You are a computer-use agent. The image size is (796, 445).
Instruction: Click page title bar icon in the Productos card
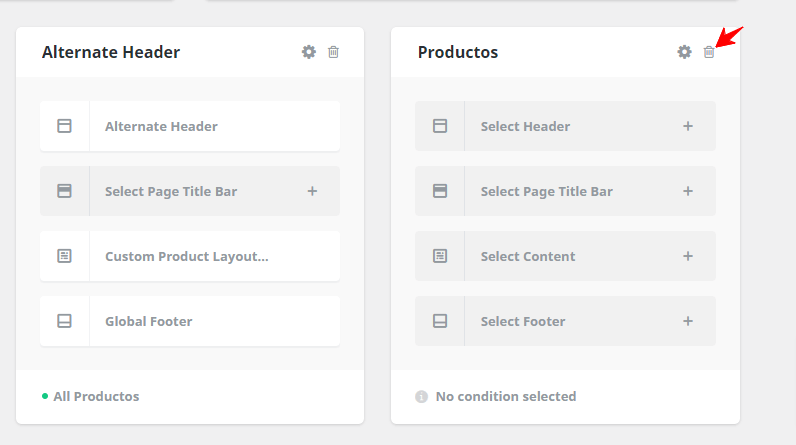(x=440, y=191)
